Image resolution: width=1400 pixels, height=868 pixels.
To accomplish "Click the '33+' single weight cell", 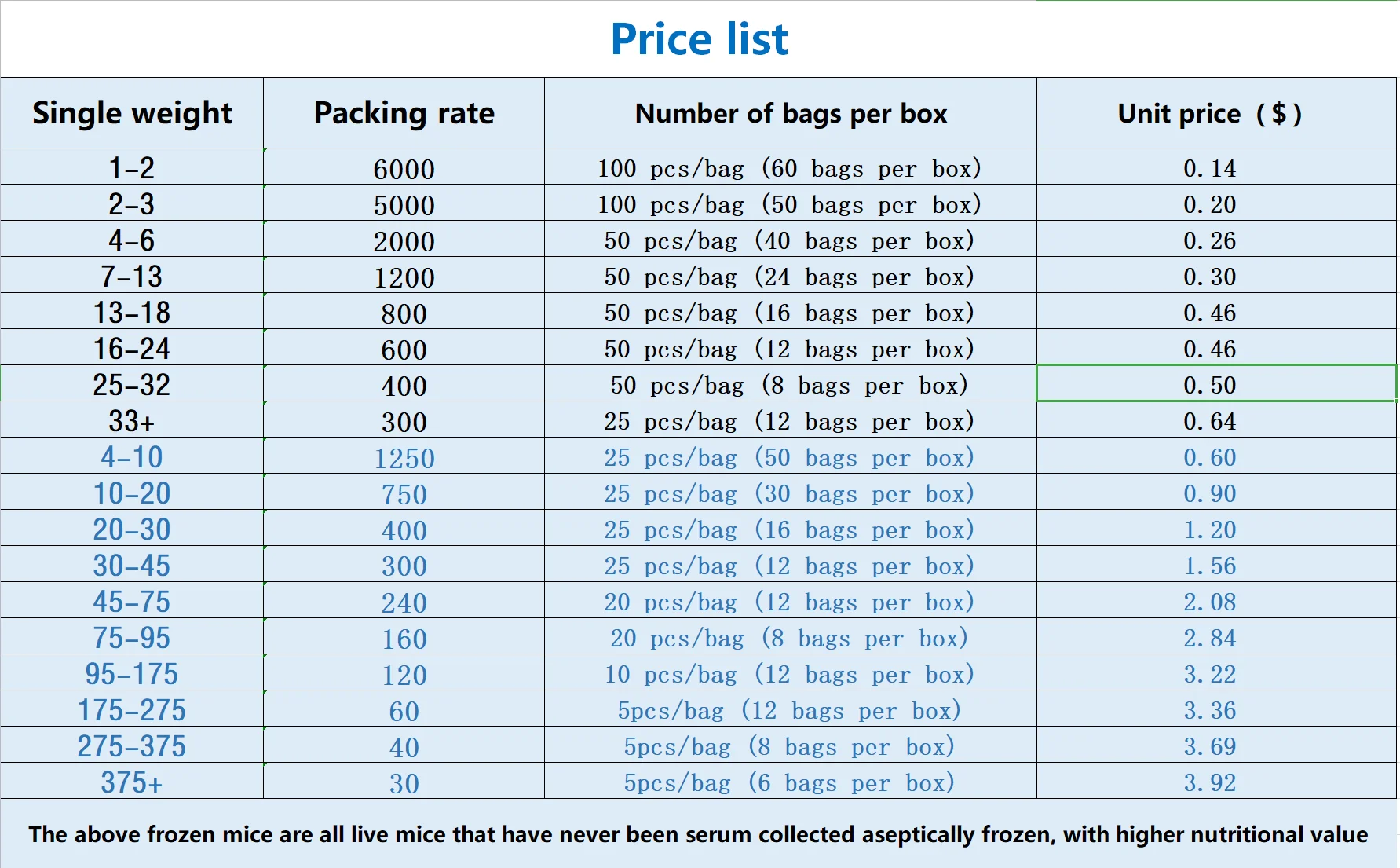I will pos(132,421).
